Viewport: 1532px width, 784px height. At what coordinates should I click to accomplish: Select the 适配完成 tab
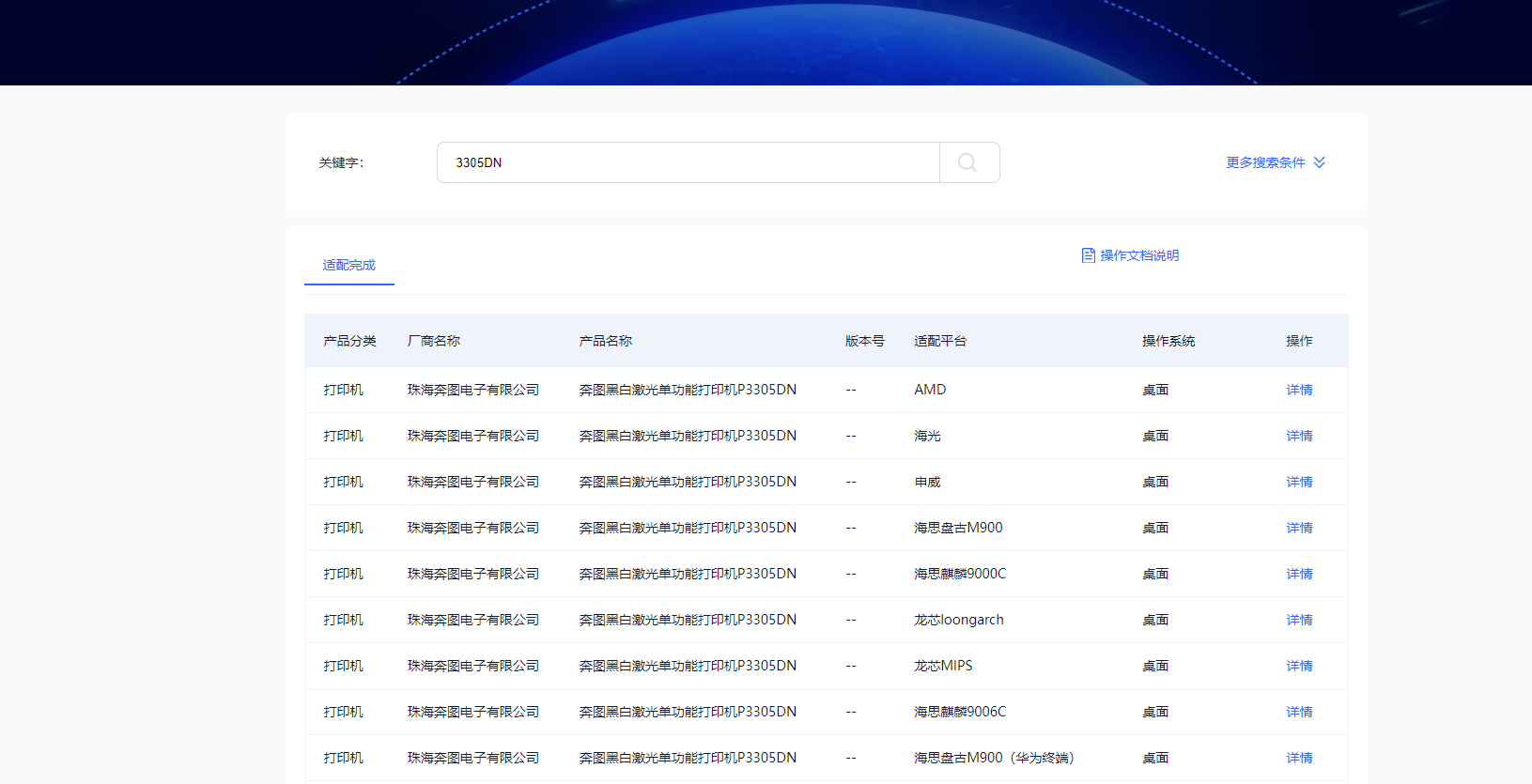pos(349,265)
